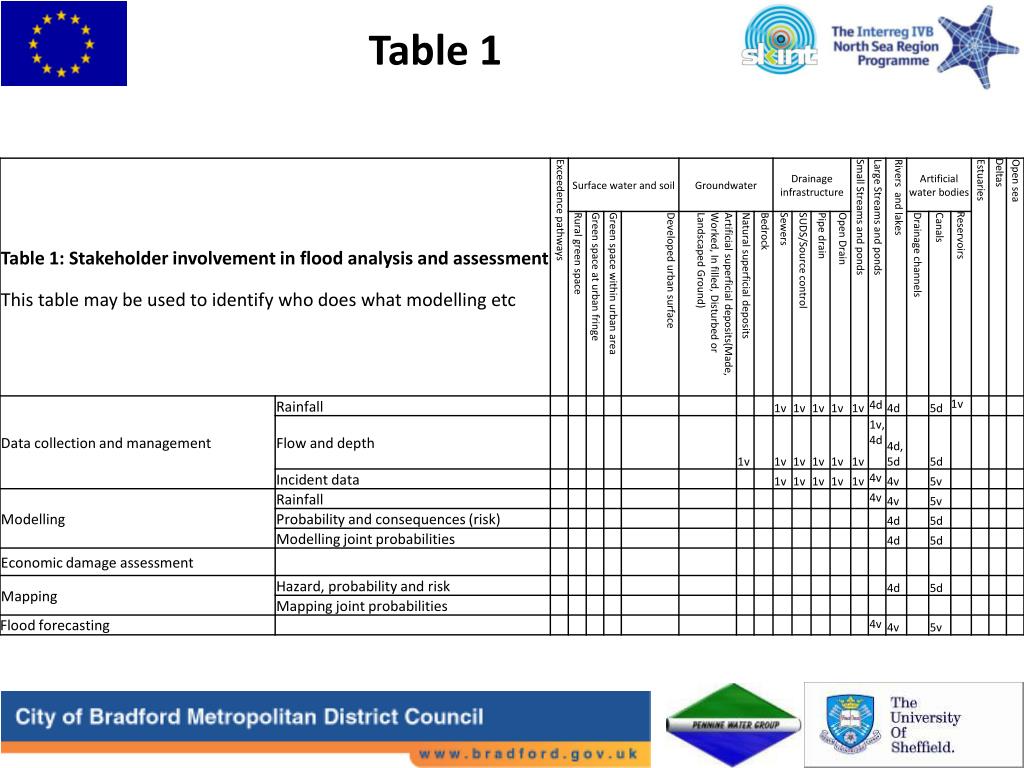Click 'Large Streams and ponds' column header

pos(877,217)
